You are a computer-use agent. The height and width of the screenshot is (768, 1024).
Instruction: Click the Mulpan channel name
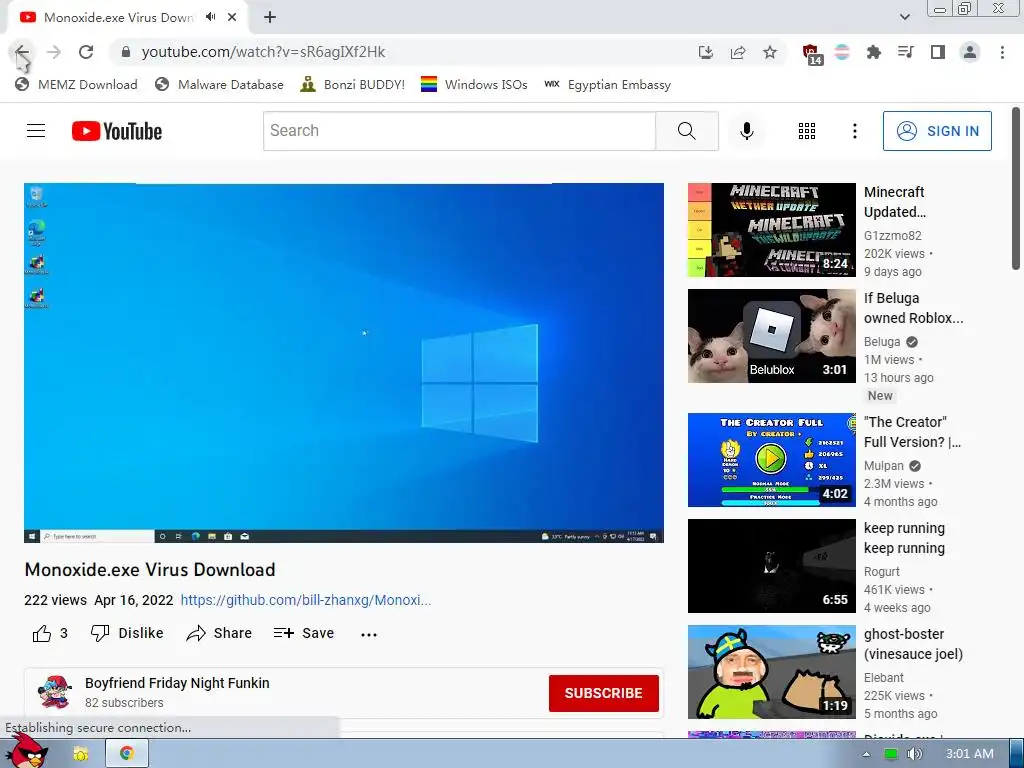[x=884, y=466]
